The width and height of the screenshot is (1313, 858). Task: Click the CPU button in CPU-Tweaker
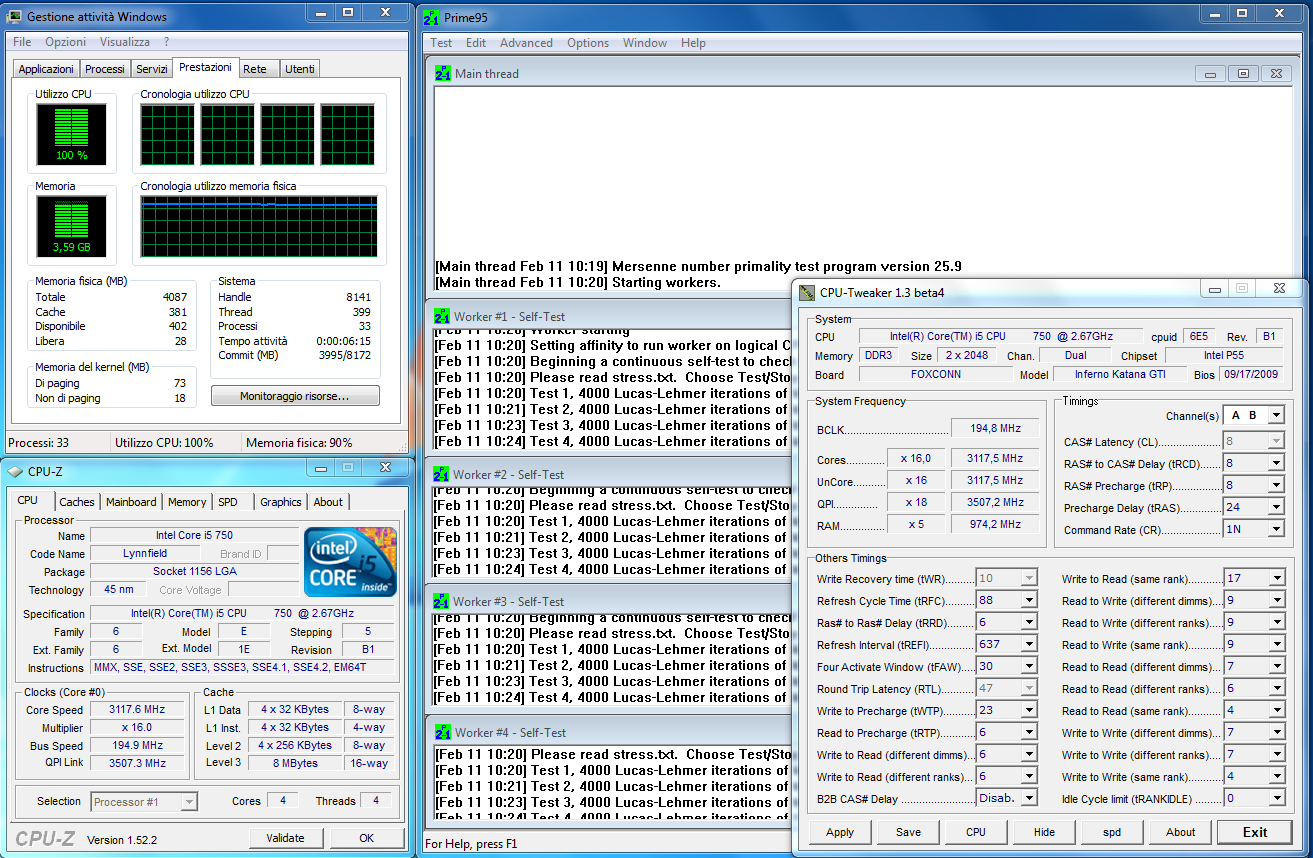pyautogui.click(x=976, y=832)
